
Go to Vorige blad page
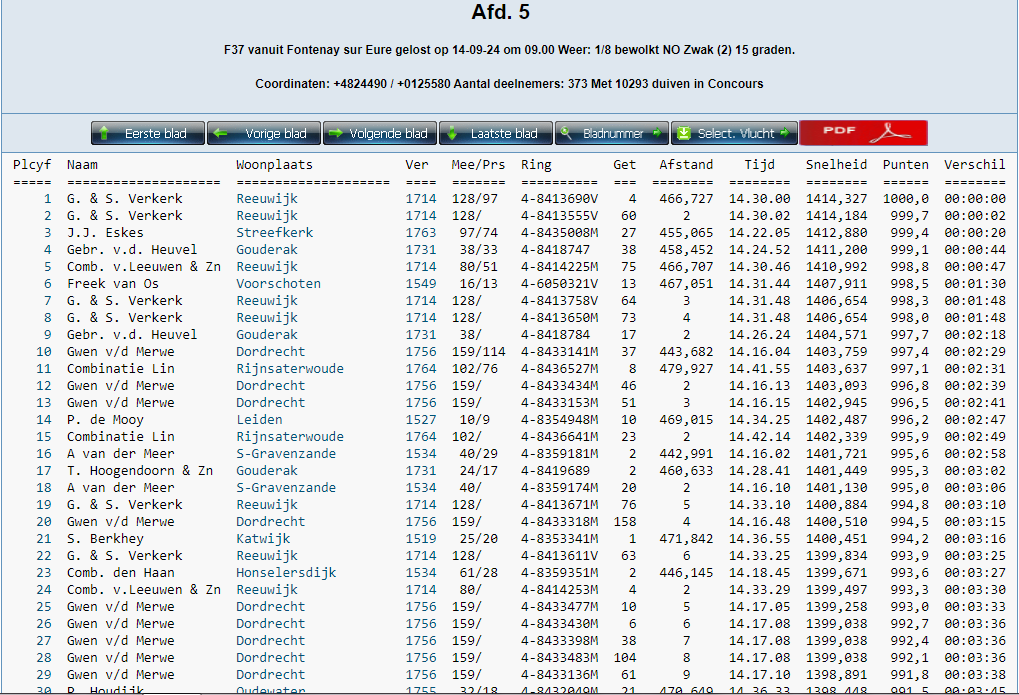263,133
